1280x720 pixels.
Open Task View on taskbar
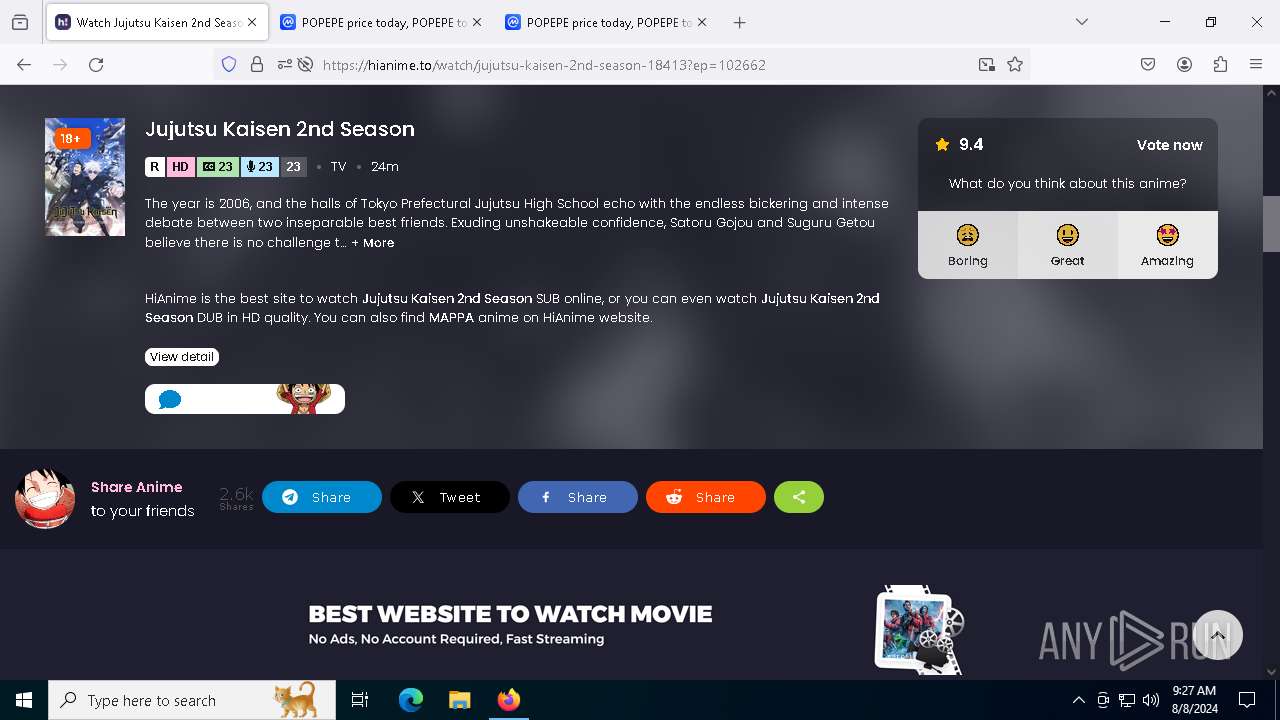(360, 700)
